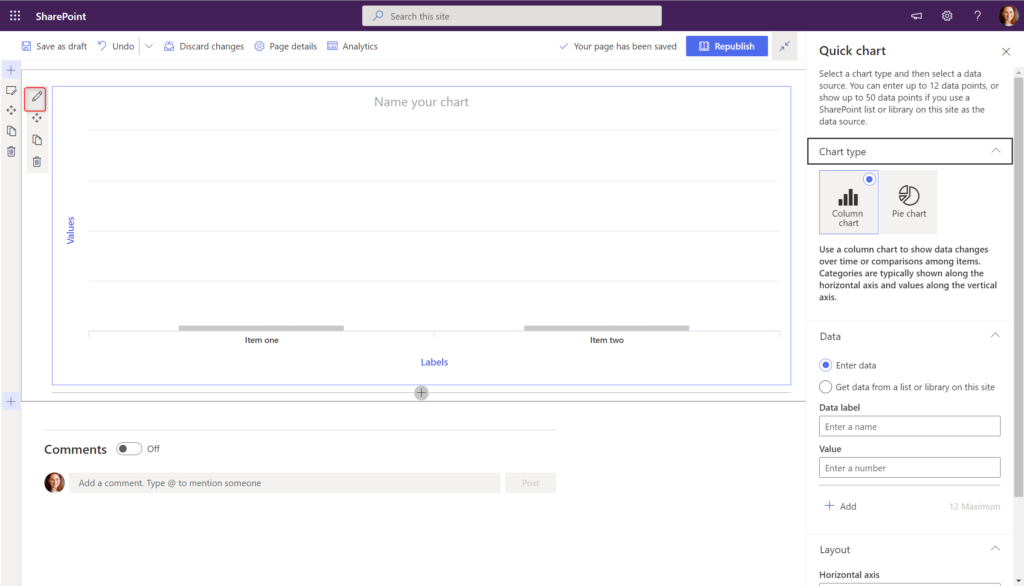Click the Post comment button
The height and width of the screenshot is (586, 1024).
(530, 483)
